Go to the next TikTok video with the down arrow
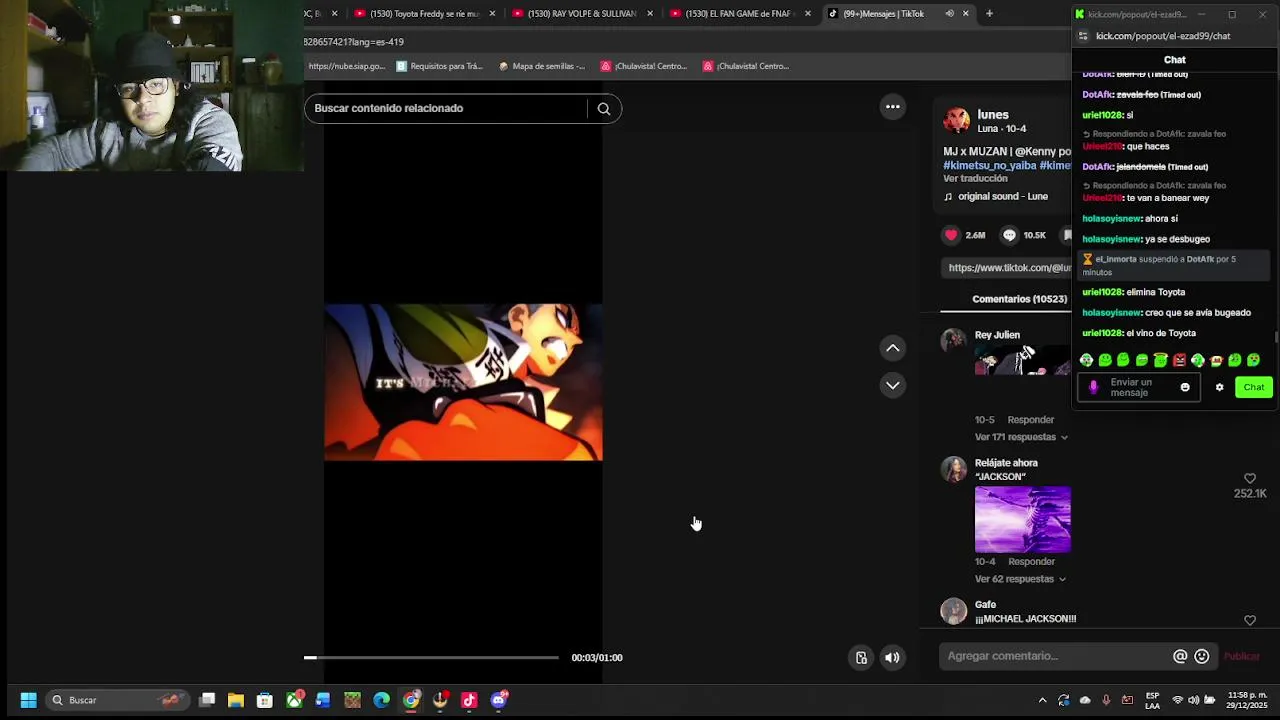Image resolution: width=1280 pixels, height=720 pixels. (x=893, y=385)
